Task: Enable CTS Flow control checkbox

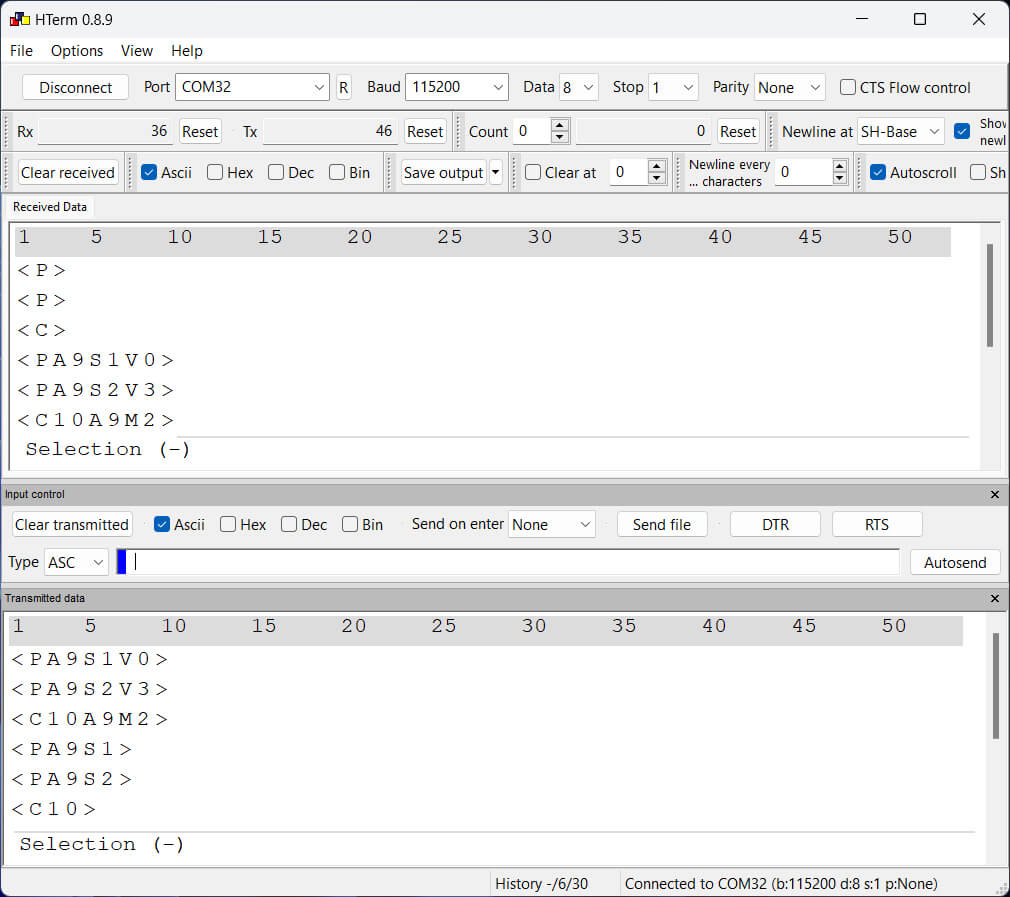Action: 848,87
